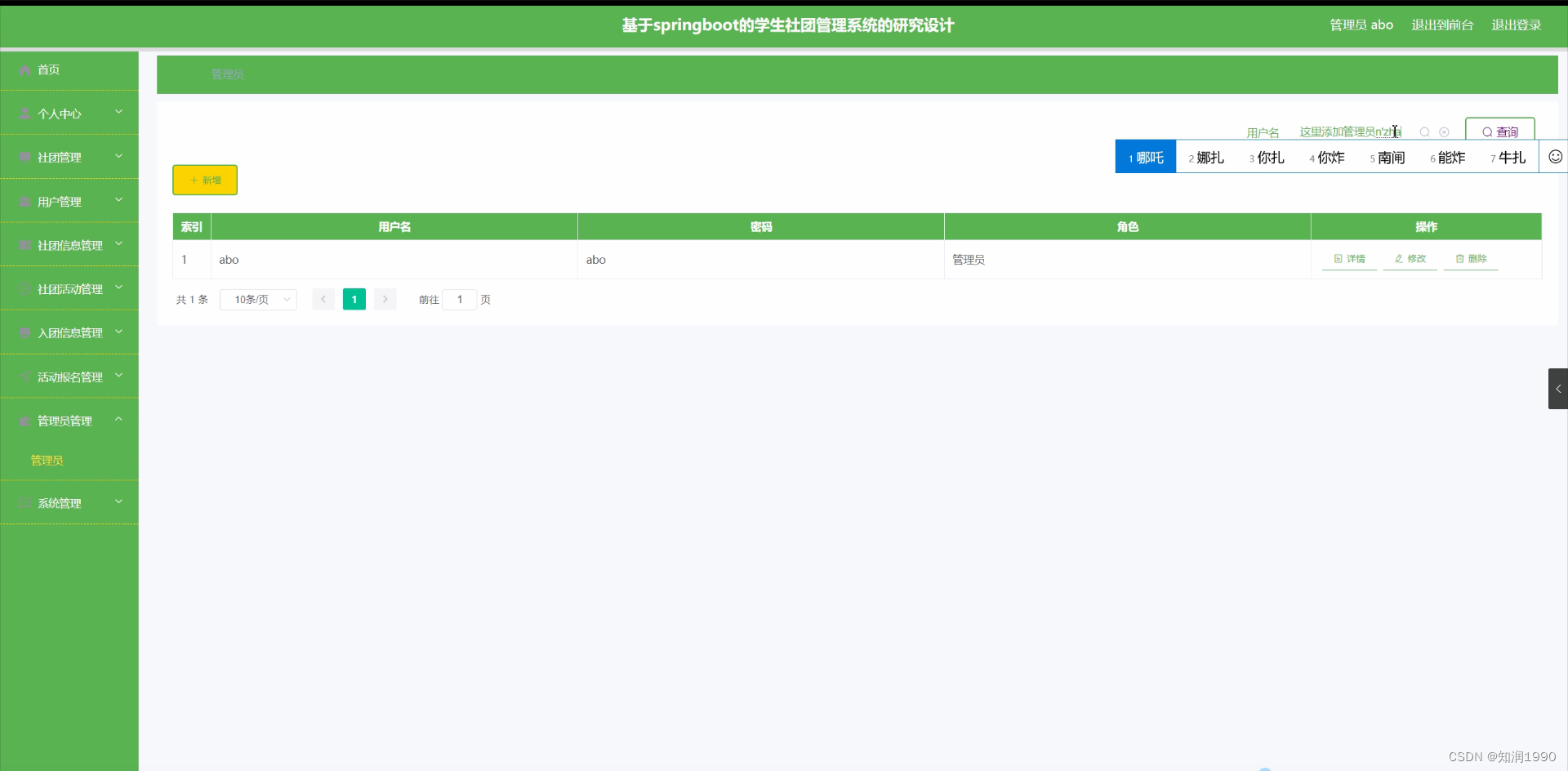Click the home icon beside 首页

tap(24, 69)
